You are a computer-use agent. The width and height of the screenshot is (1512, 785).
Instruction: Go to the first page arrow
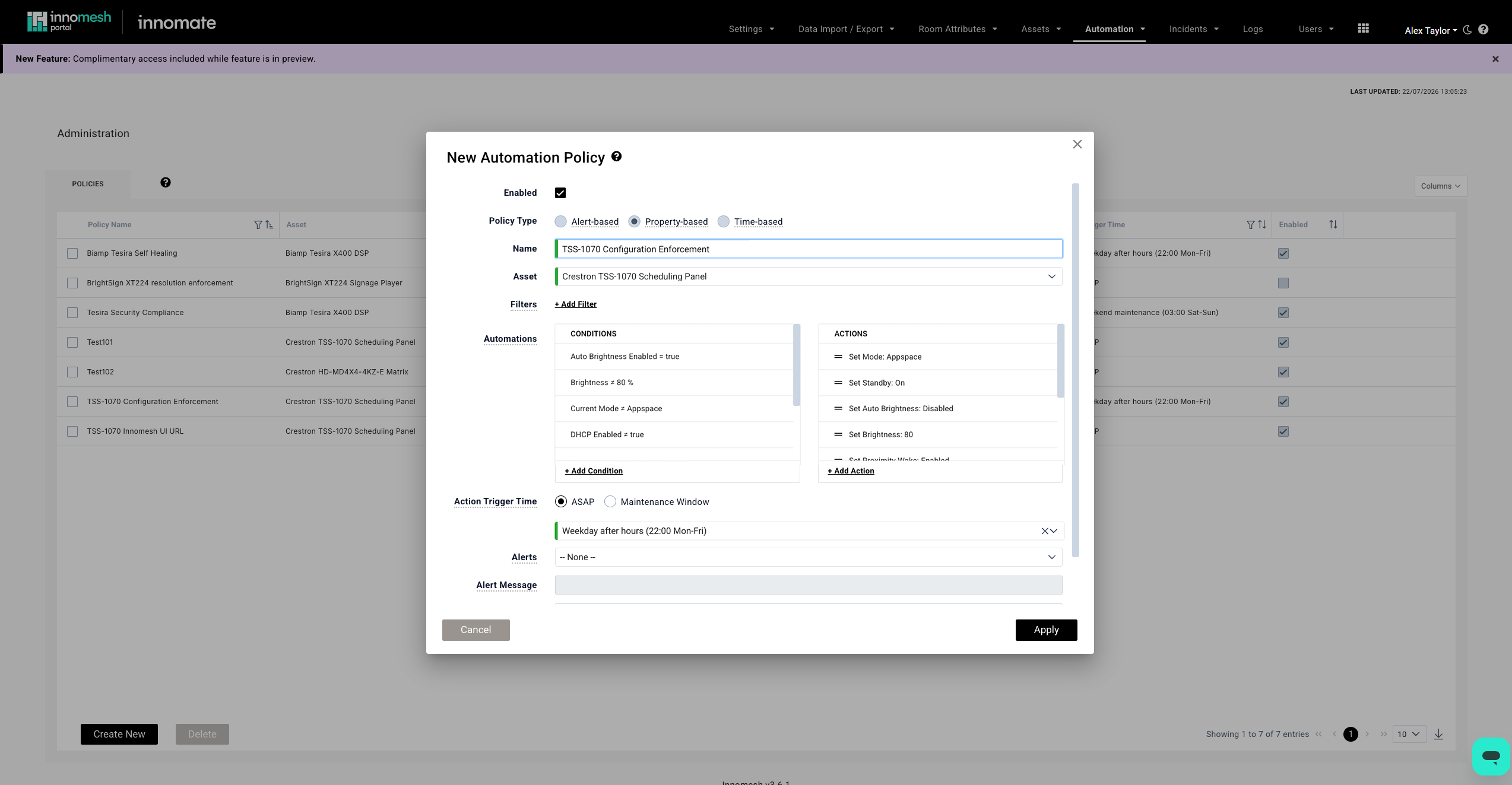pos(1318,734)
